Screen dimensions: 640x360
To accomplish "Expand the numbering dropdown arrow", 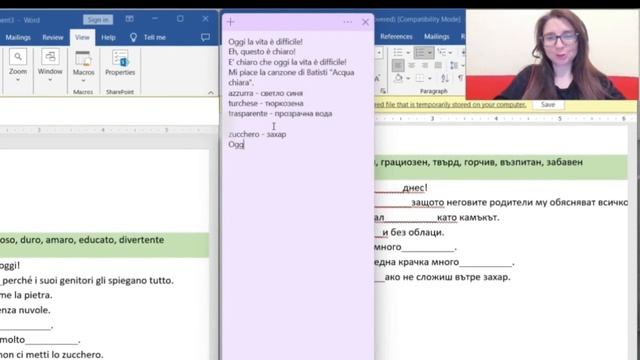I will (429, 53).
